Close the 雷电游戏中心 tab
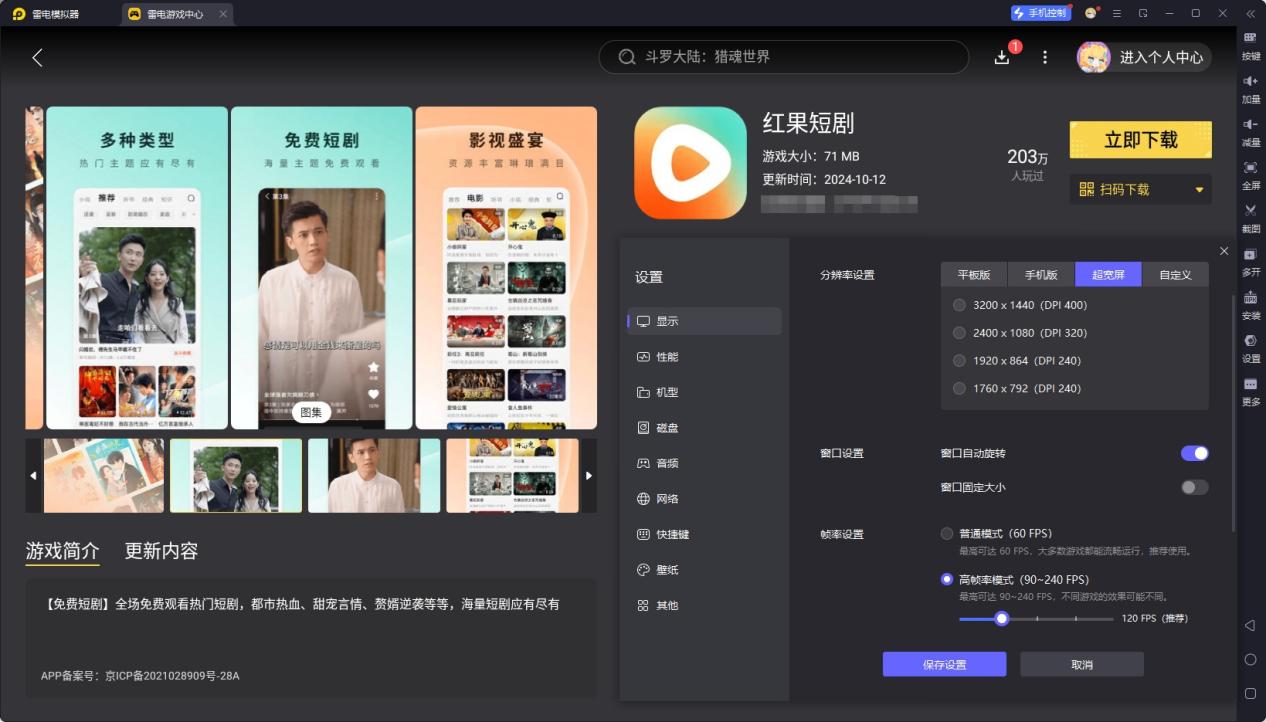 tap(222, 14)
